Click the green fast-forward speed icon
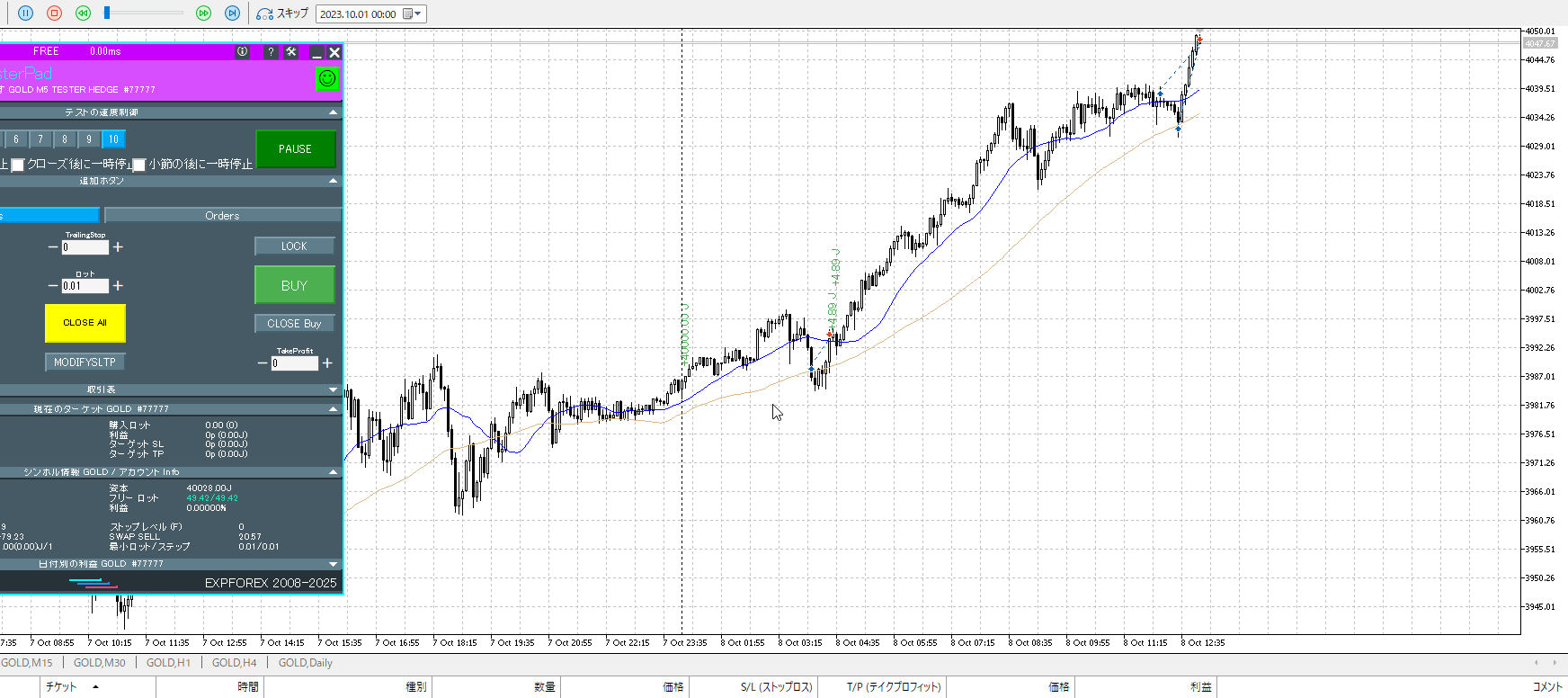This screenshot has width=1568, height=698. (203, 13)
